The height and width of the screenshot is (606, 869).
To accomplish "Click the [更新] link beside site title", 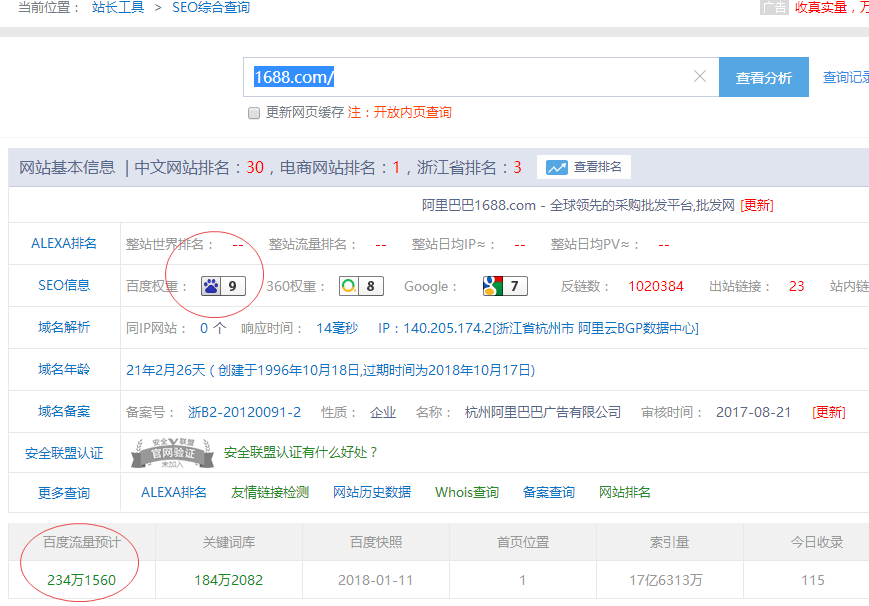I will point(756,205).
